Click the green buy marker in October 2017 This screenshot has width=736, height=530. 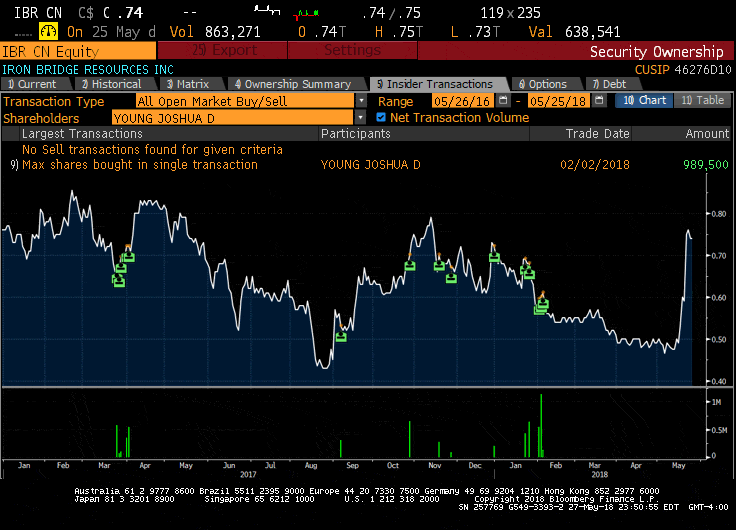pyautogui.click(x=409, y=265)
